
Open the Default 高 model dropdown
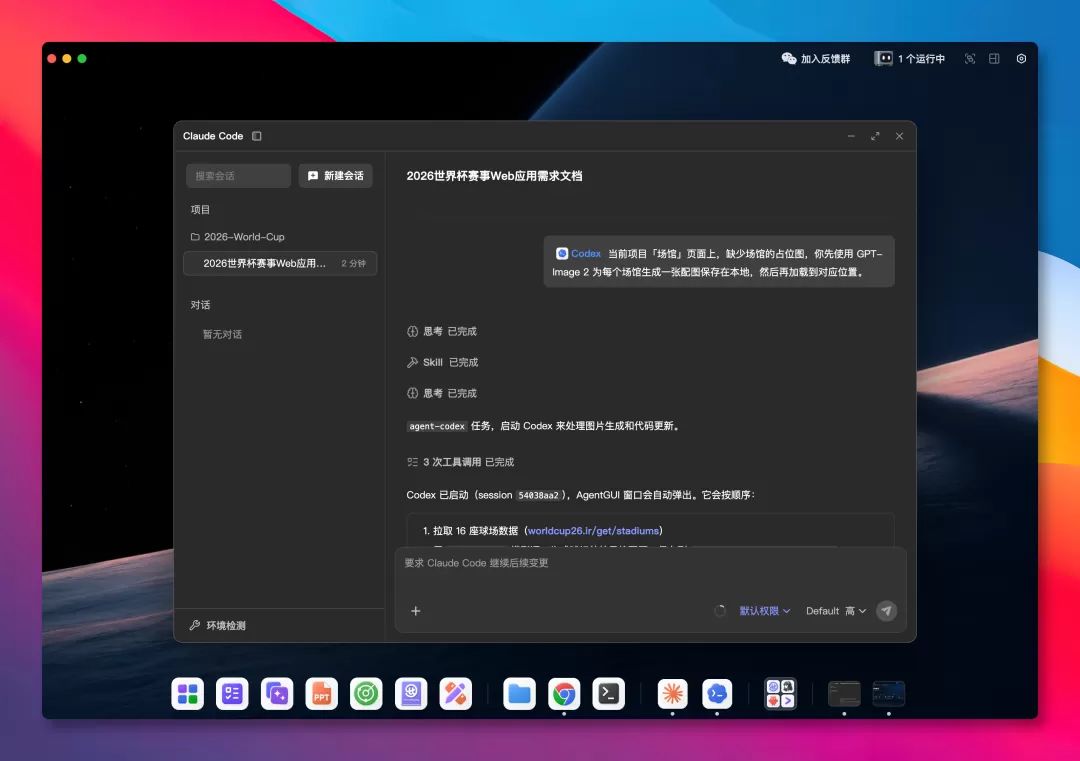click(x=836, y=611)
